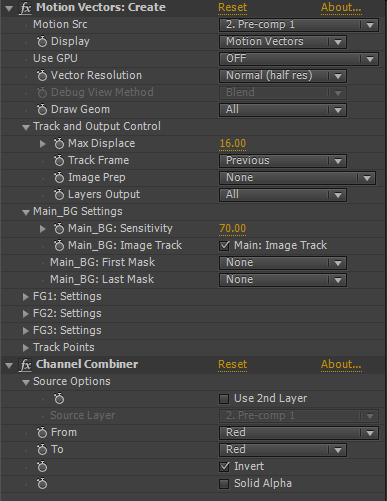This screenshot has width=387, height=501.
Task: Click the Display stopwatch icon
Action: [x=42, y=42]
